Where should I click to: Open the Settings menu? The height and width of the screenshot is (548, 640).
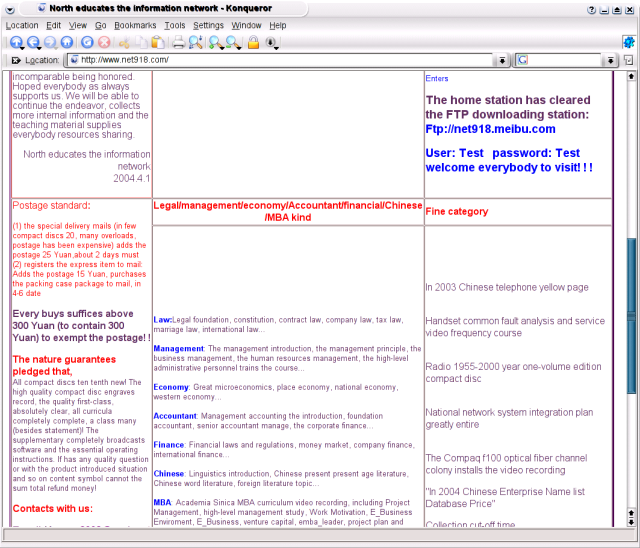coord(208,25)
